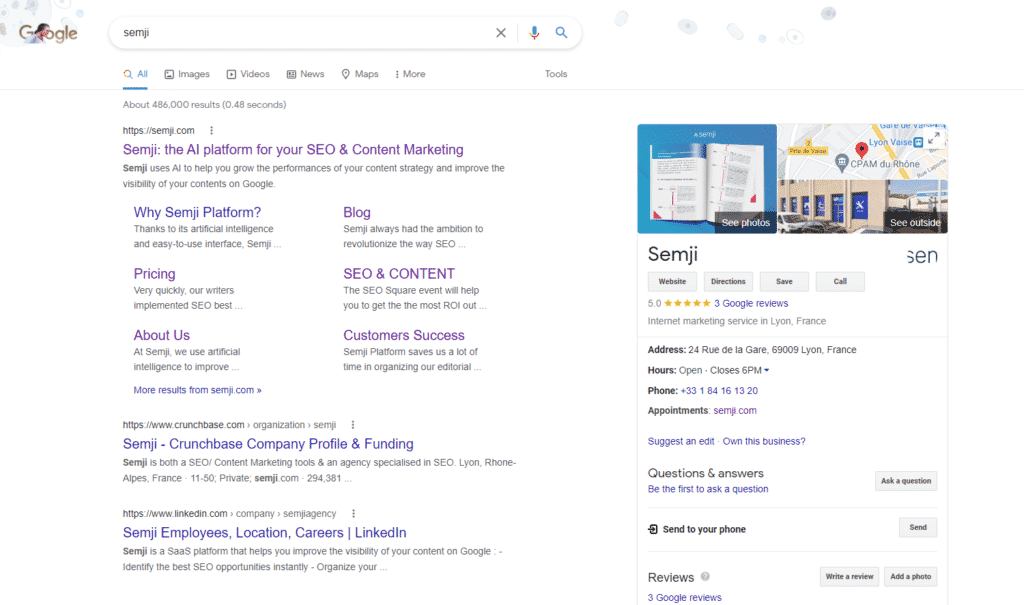Open the Tools menu
This screenshot has height=605, width=1024.
556,74
